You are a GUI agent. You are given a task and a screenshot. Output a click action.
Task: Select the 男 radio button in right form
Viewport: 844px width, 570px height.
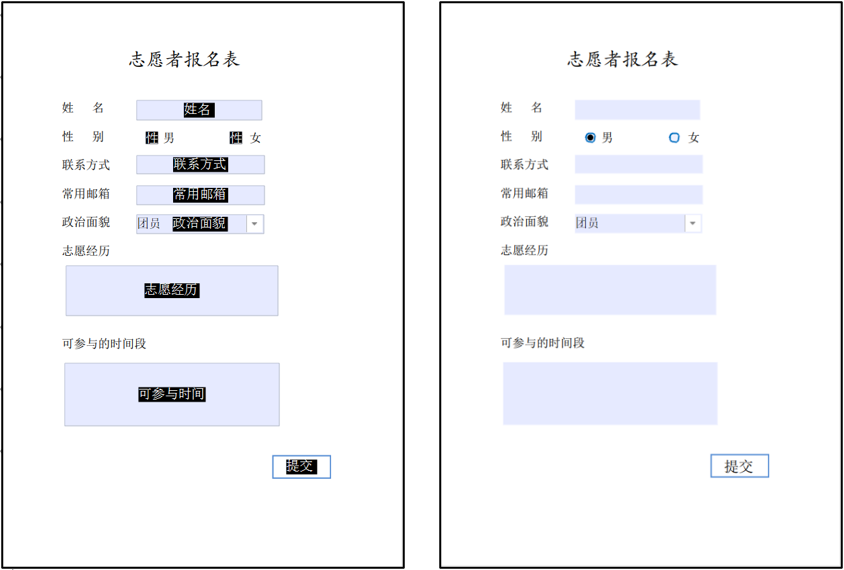coord(590,138)
